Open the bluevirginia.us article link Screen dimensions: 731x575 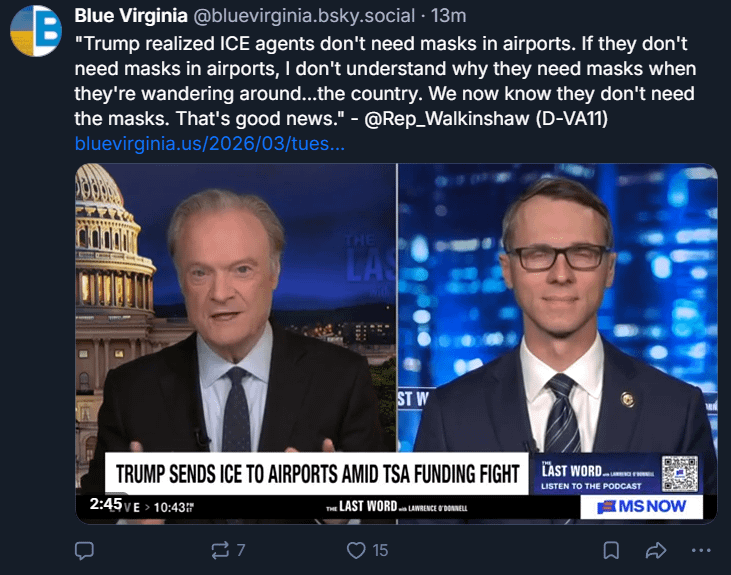pos(210,144)
